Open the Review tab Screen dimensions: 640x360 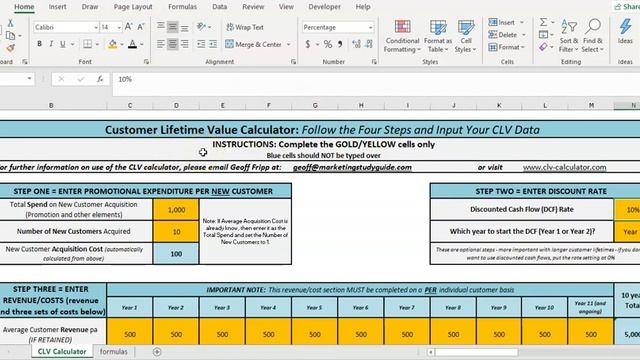(x=253, y=7)
